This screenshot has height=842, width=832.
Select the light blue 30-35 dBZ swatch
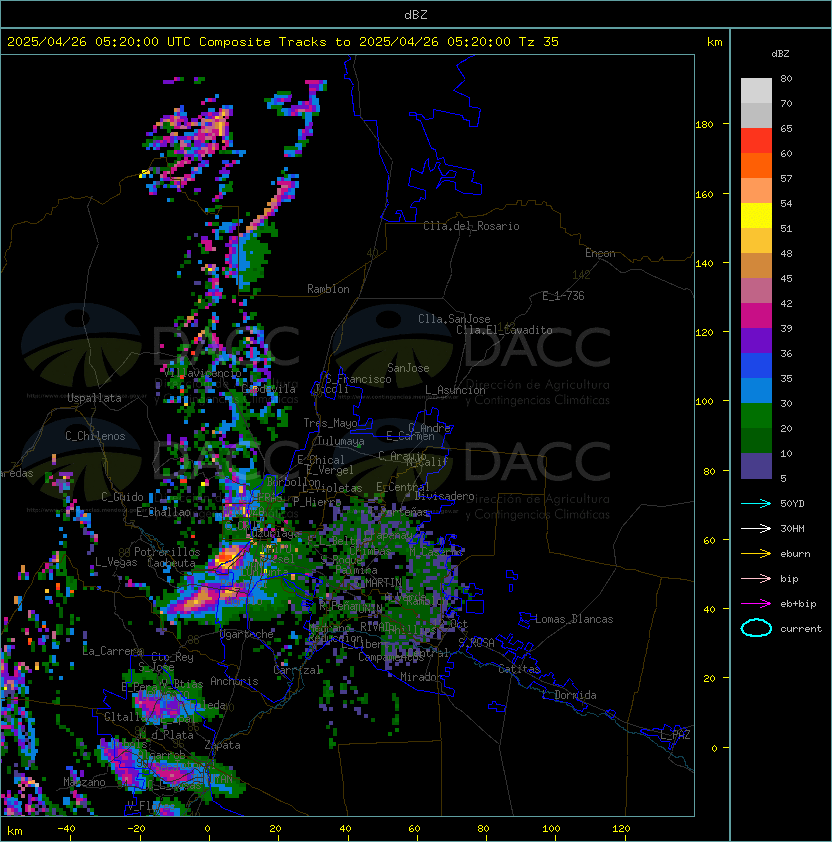click(756, 390)
